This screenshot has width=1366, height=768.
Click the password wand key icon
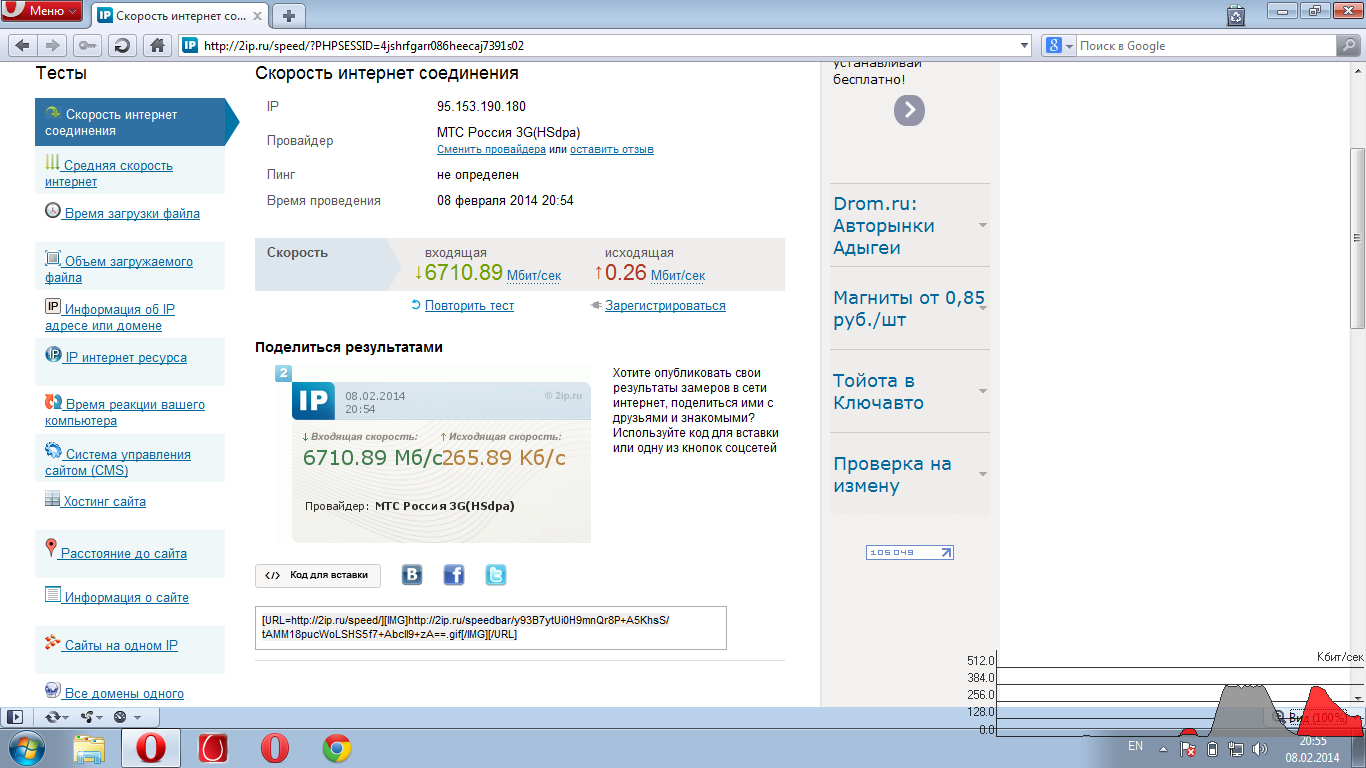(x=87, y=45)
